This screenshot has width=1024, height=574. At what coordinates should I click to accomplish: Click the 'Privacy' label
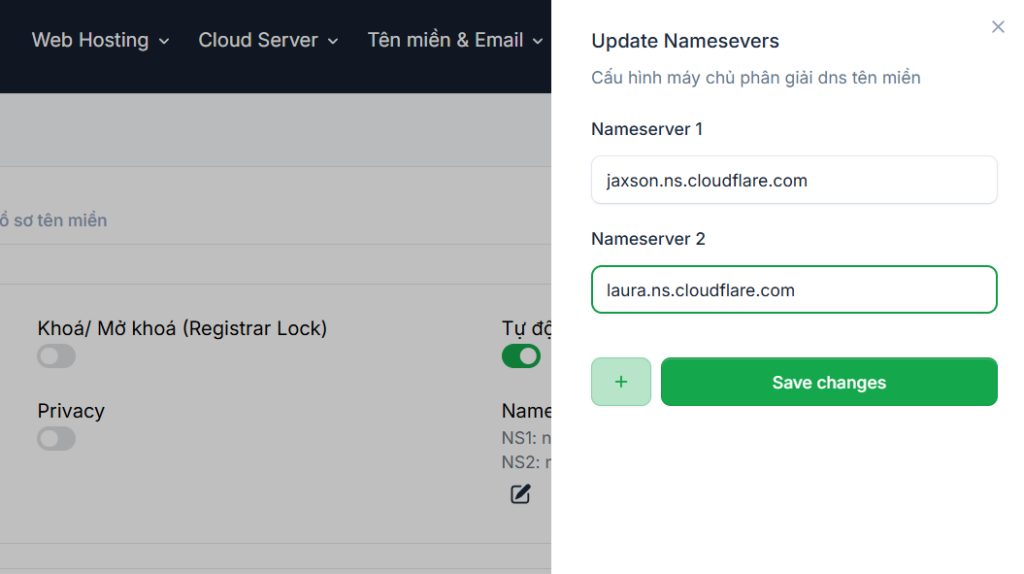click(71, 411)
